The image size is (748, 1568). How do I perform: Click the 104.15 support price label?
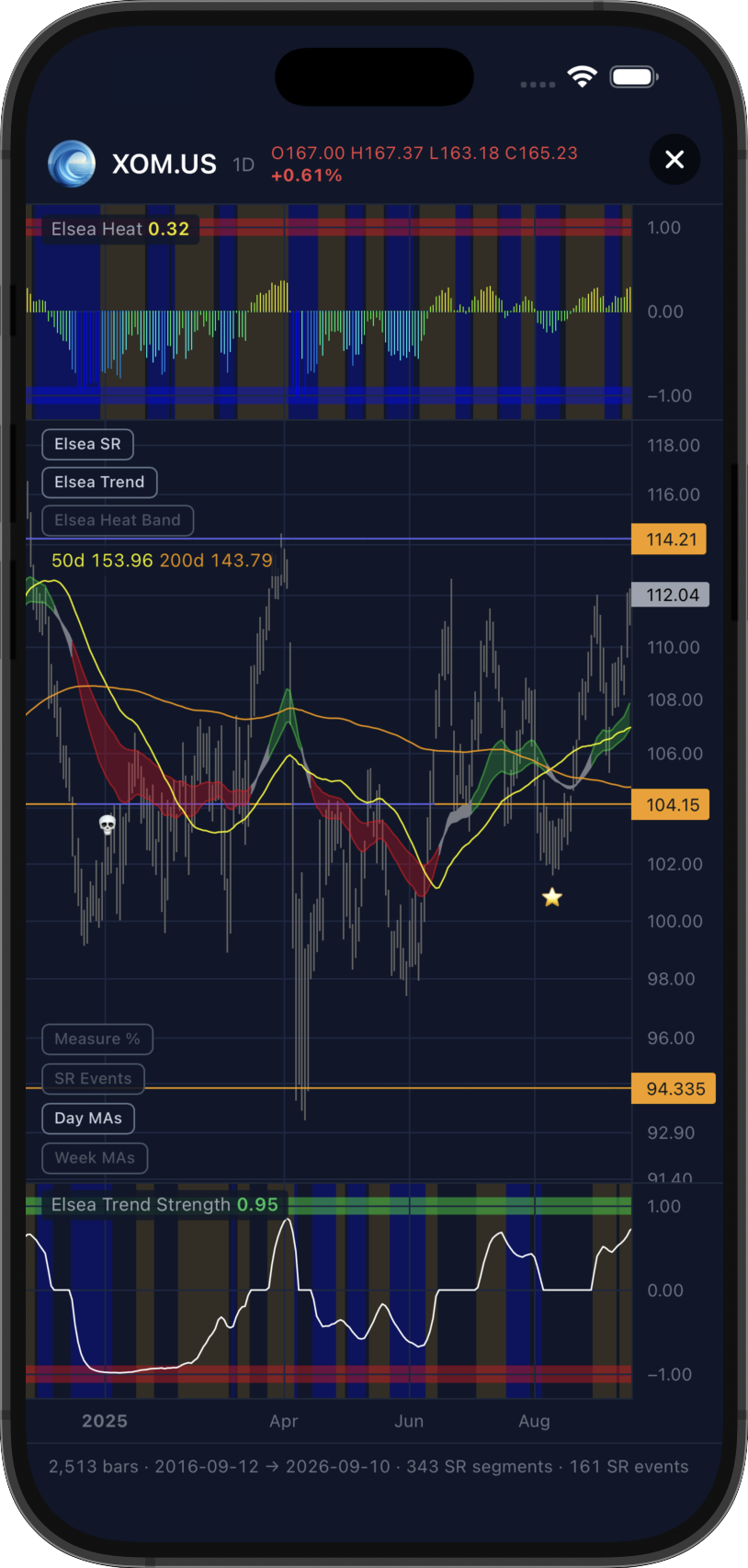pos(670,805)
